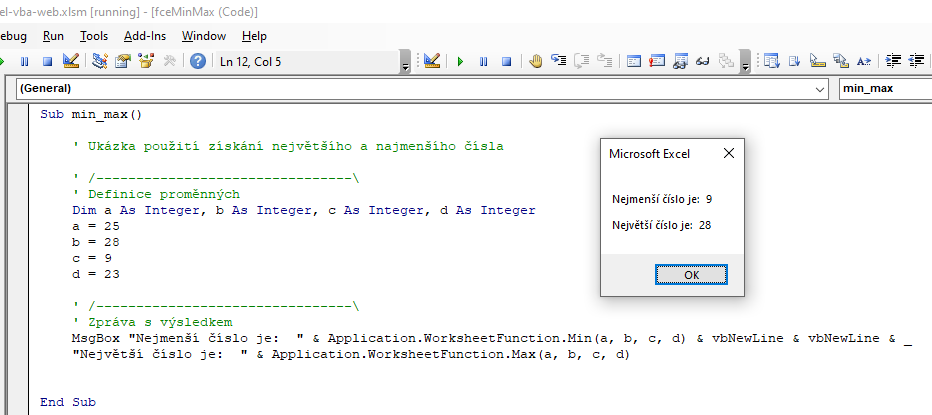Expand Debug toolbar options after Call Stack

click(x=746, y=62)
